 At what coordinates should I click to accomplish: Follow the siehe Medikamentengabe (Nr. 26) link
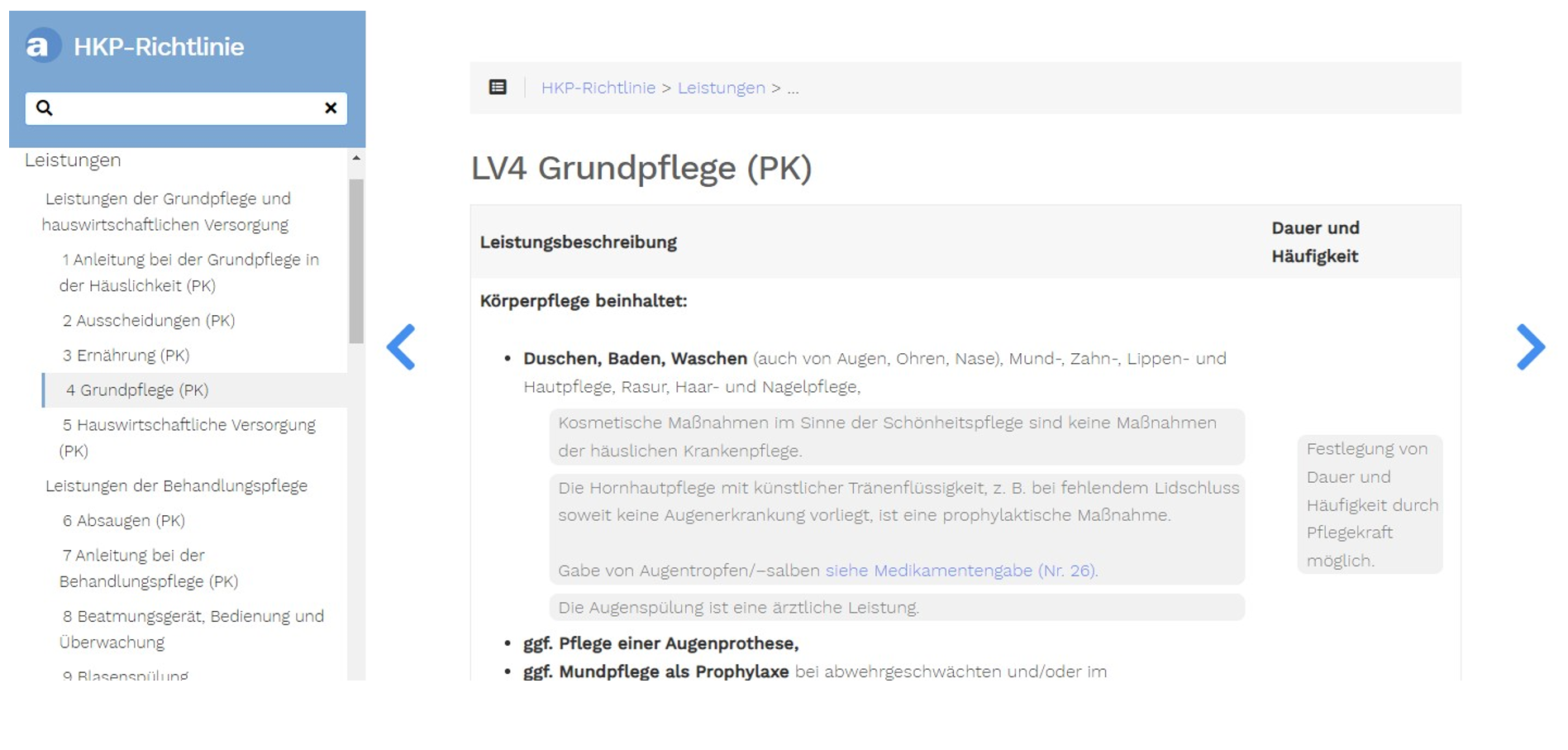(960, 571)
